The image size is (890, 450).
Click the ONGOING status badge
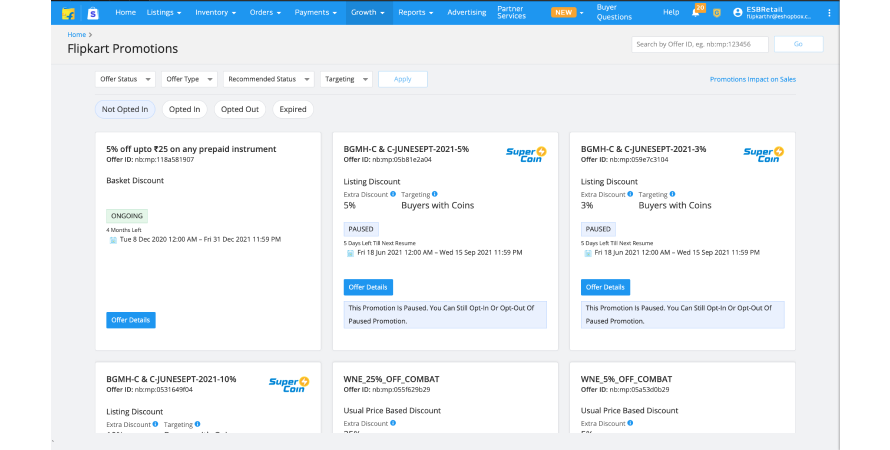click(x=127, y=216)
